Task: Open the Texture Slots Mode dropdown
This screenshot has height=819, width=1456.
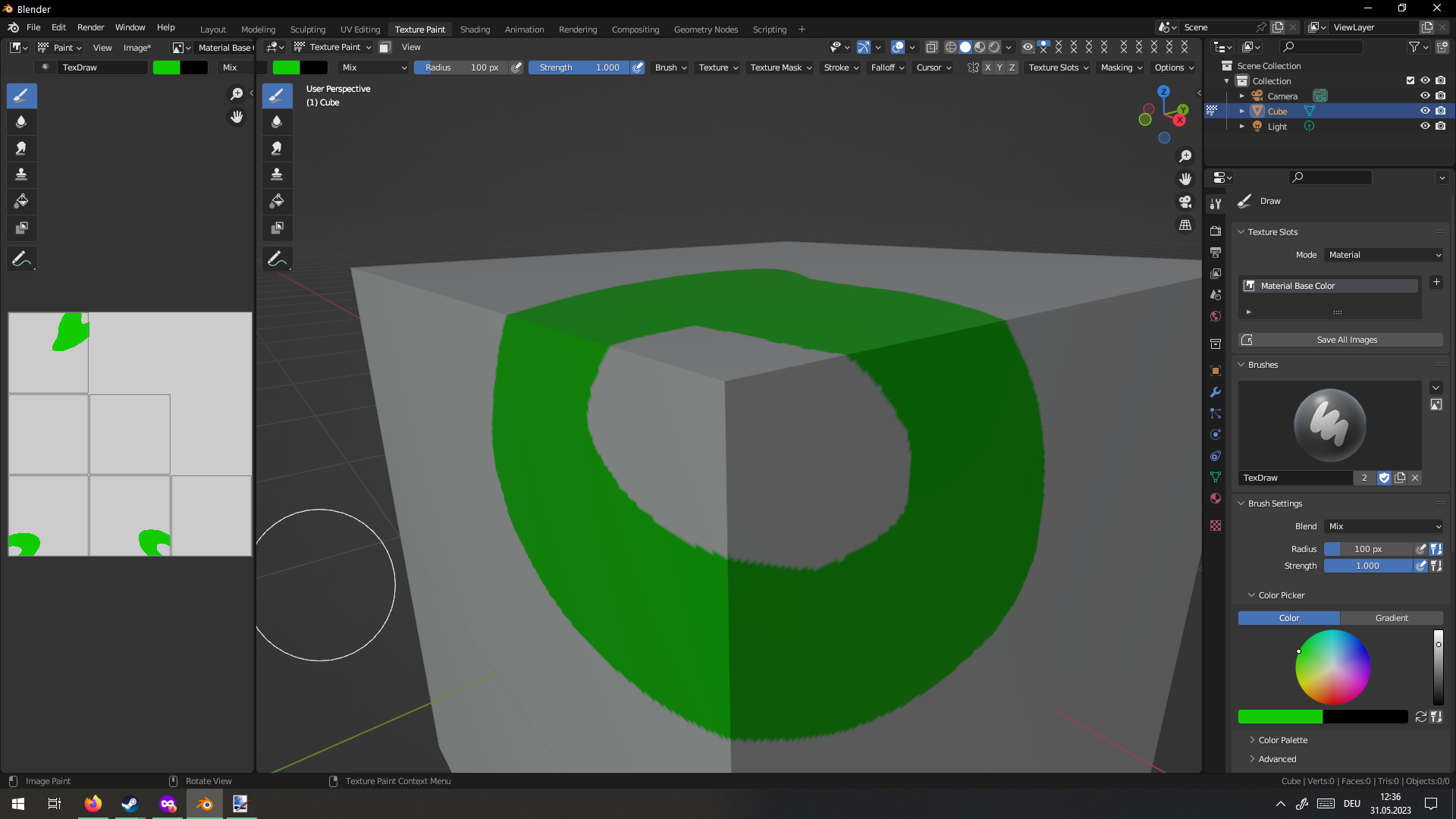Action: pos(1384,255)
